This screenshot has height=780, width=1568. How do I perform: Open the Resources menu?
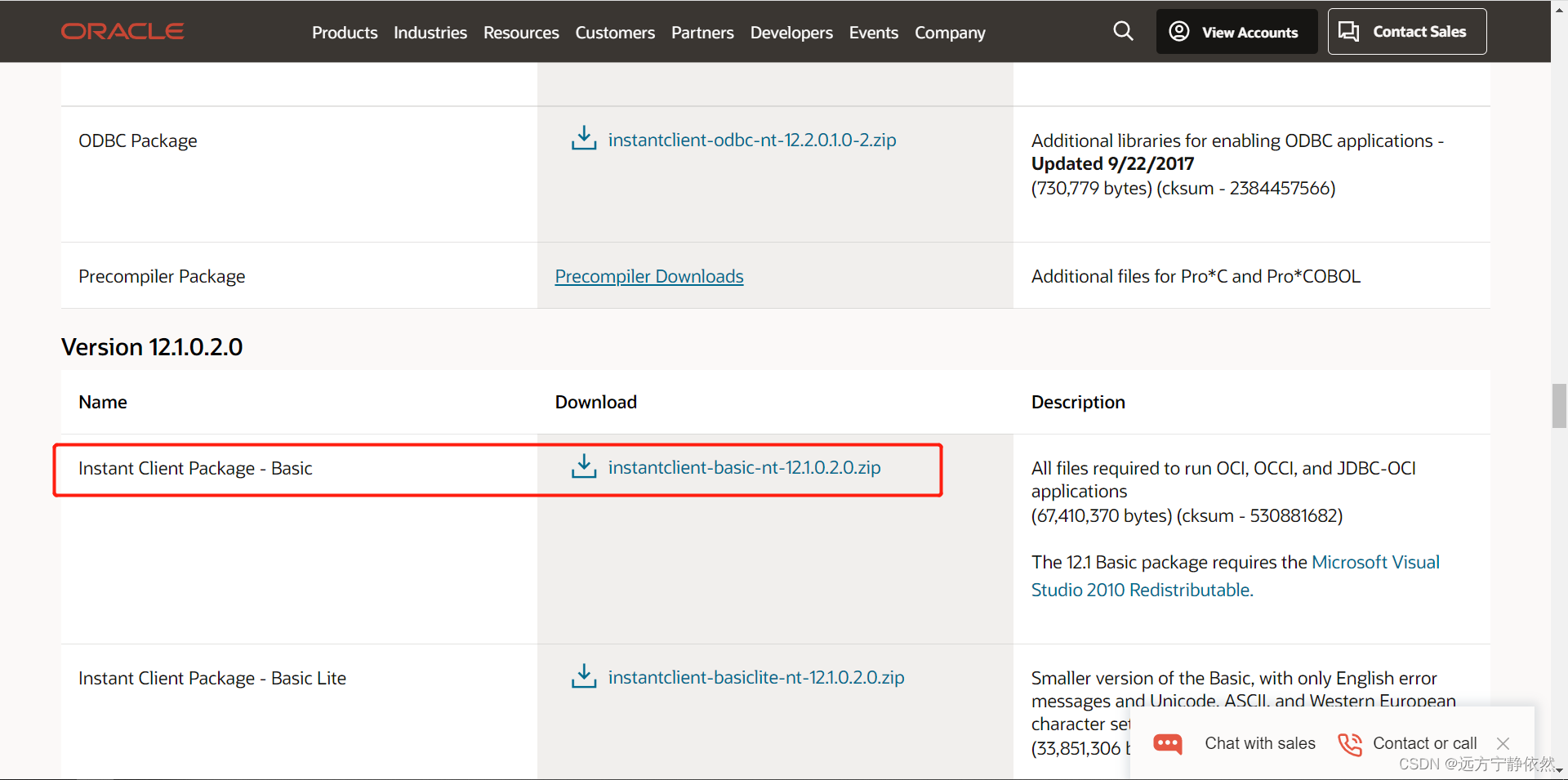[521, 33]
